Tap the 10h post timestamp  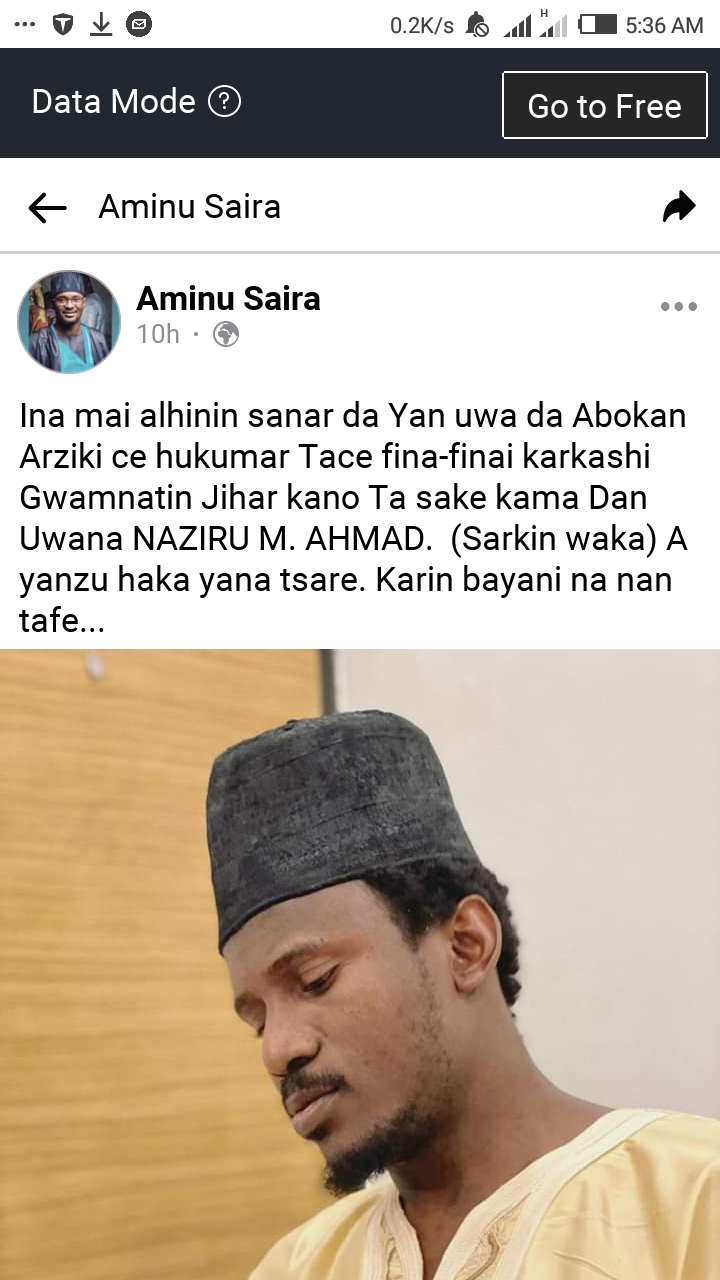pos(158,335)
